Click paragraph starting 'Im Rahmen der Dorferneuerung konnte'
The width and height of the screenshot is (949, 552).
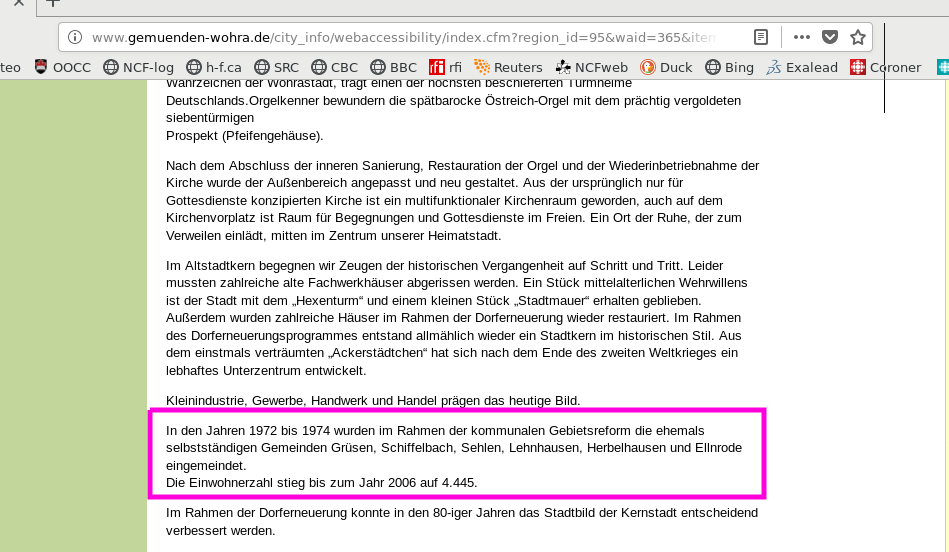click(462, 521)
